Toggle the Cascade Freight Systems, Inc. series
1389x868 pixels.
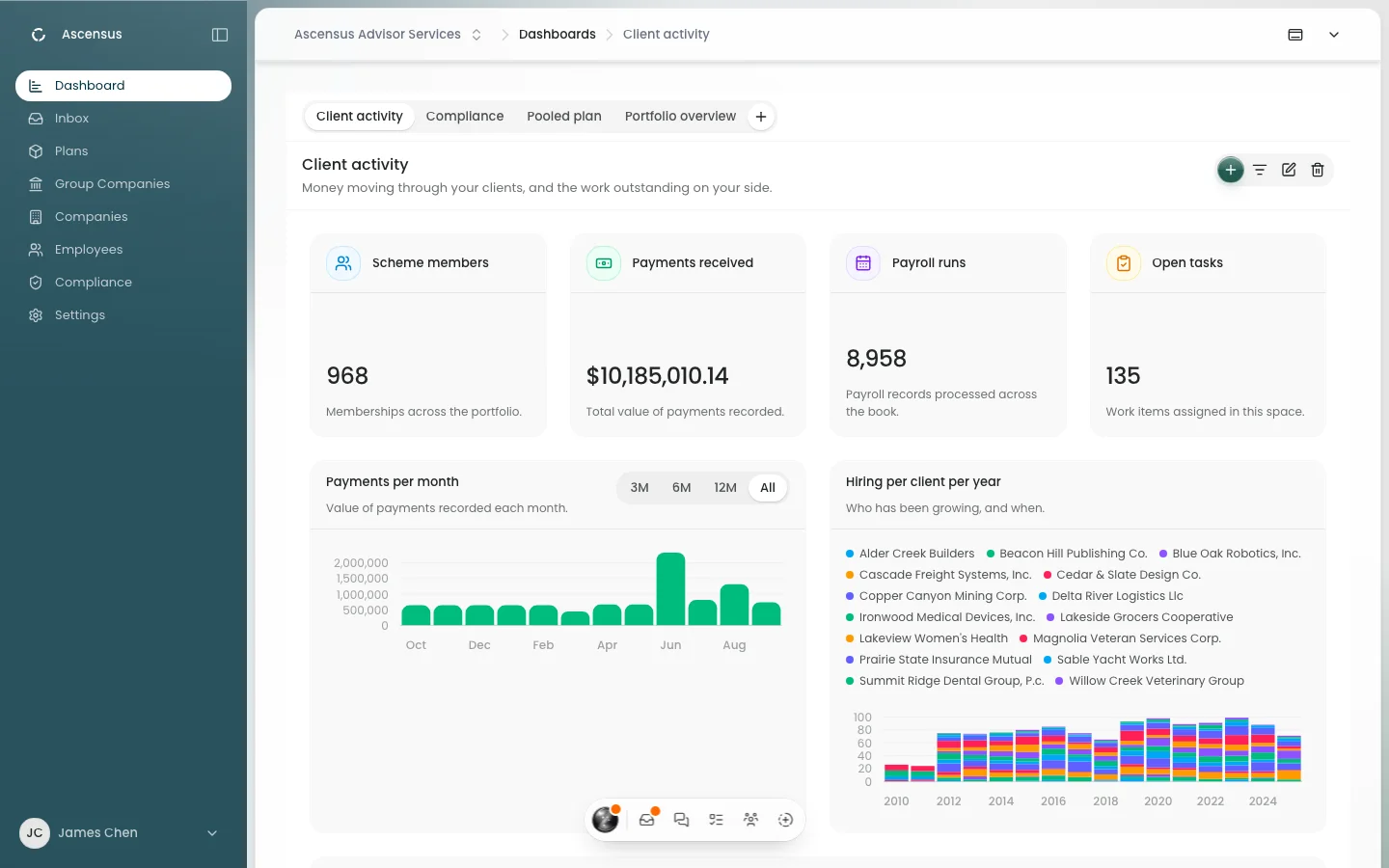click(x=939, y=575)
